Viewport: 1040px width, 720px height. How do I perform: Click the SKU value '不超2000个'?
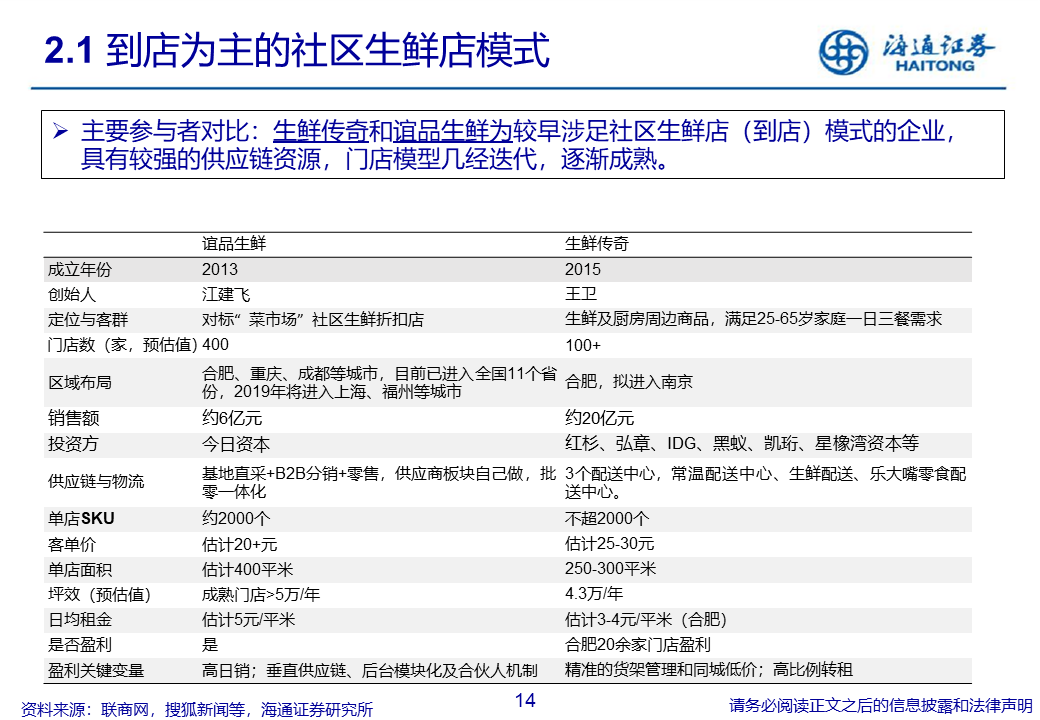pyautogui.click(x=607, y=518)
